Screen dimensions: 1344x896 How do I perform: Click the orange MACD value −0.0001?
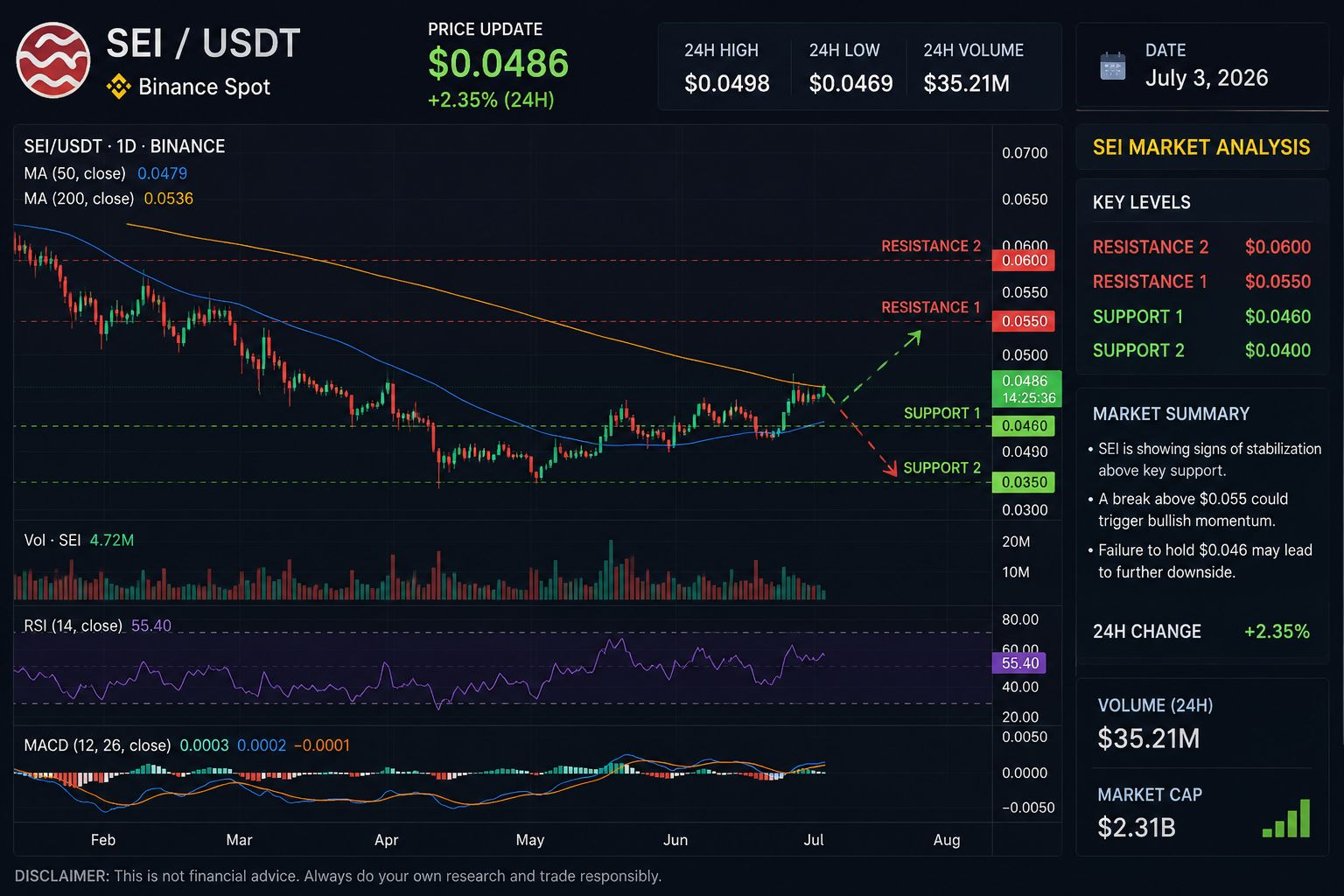click(x=322, y=745)
